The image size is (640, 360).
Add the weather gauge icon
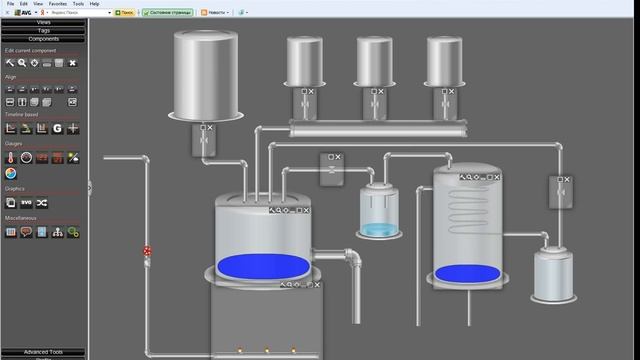click(x=73, y=158)
